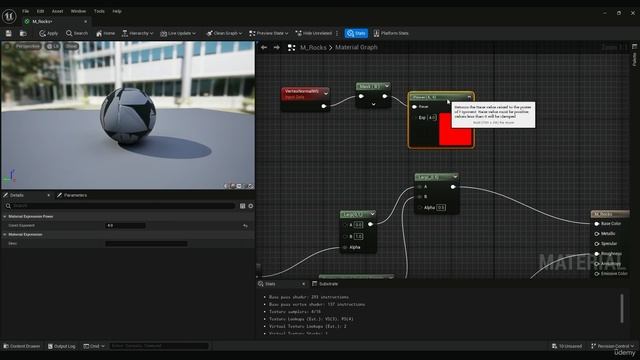
Task: Switch to the Substrate tab
Action: (325, 284)
